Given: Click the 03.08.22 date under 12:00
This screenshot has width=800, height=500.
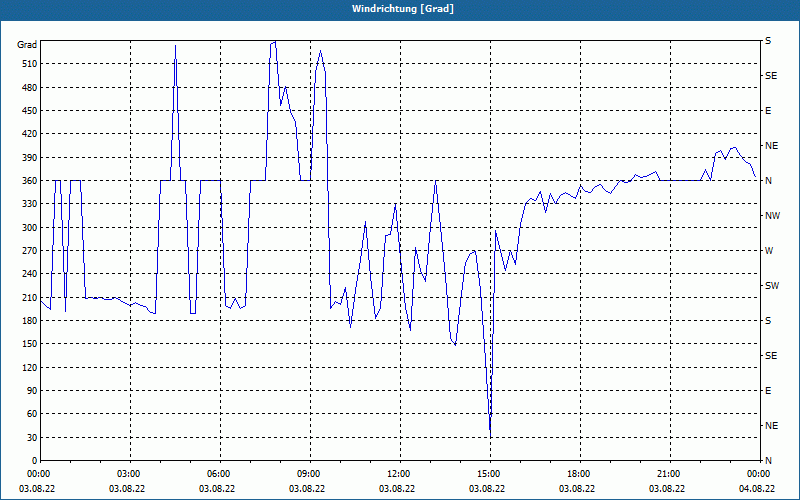Looking at the screenshot, I should (397, 488).
